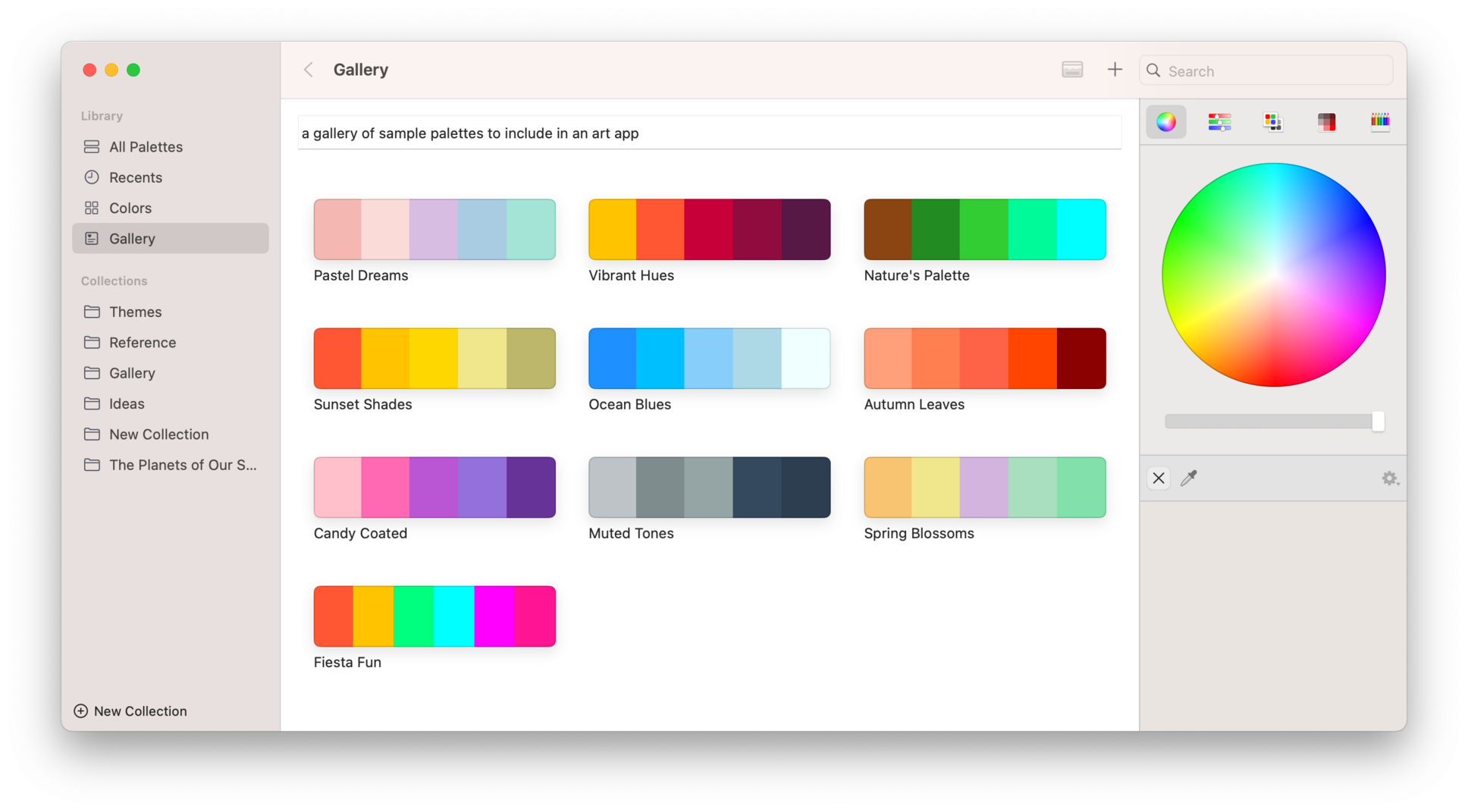Switch to the color sliders tab
Screen dimensions: 1468x812
pos(1219,122)
